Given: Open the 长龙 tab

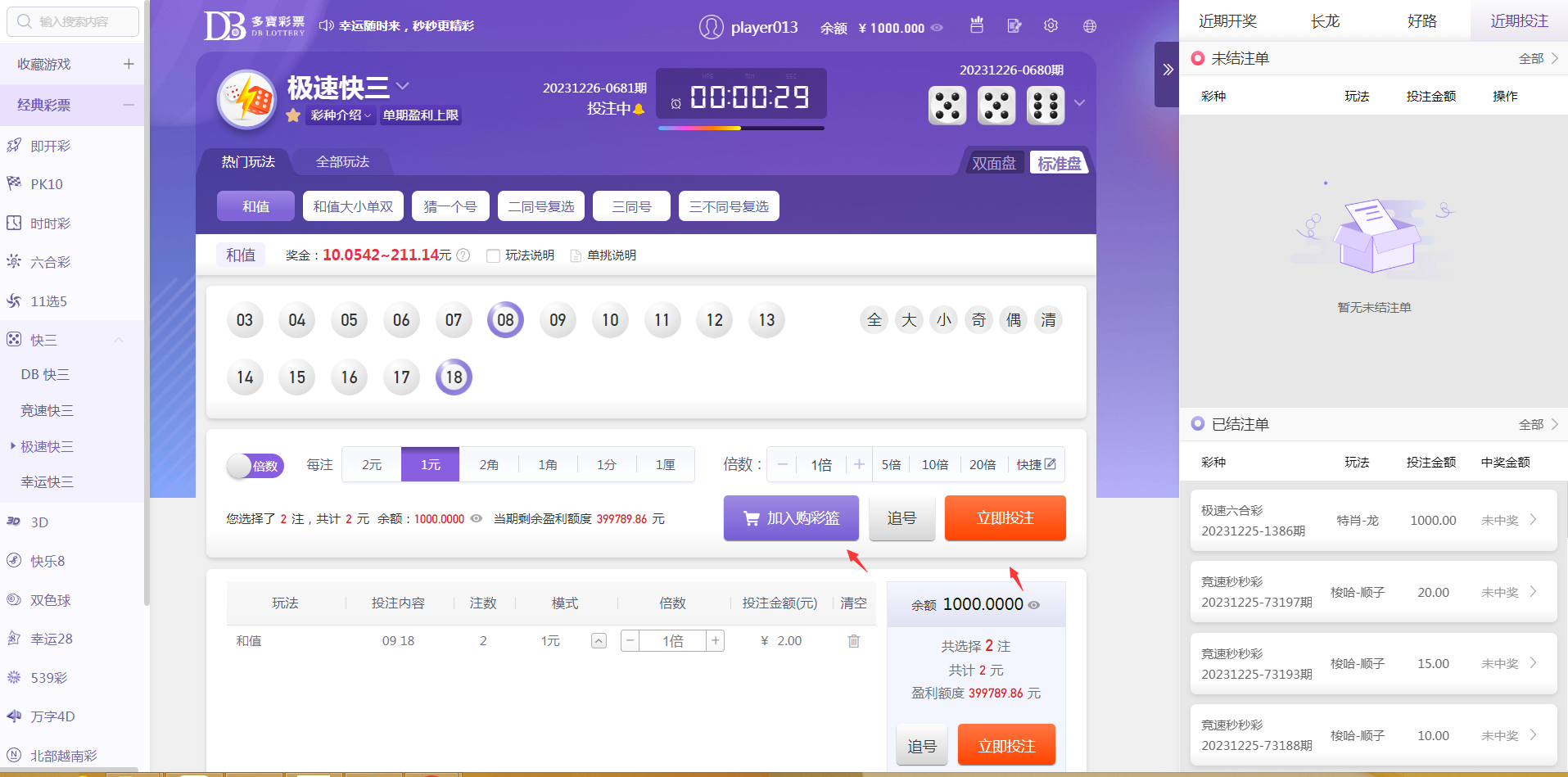Looking at the screenshot, I should click(x=1324, y=21).
